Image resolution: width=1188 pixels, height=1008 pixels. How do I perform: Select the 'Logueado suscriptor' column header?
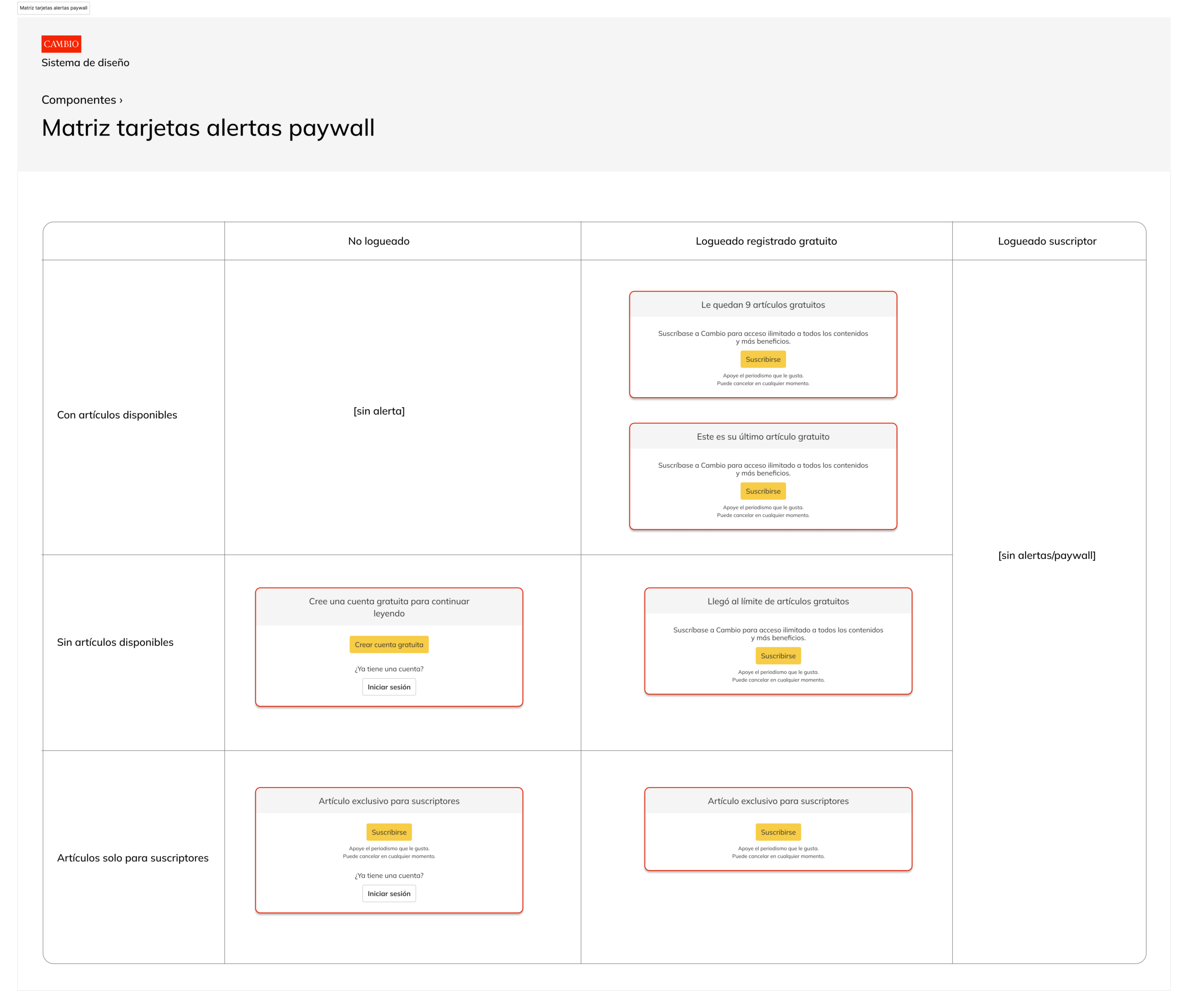pyautogui.click(x=1047, y=241)
